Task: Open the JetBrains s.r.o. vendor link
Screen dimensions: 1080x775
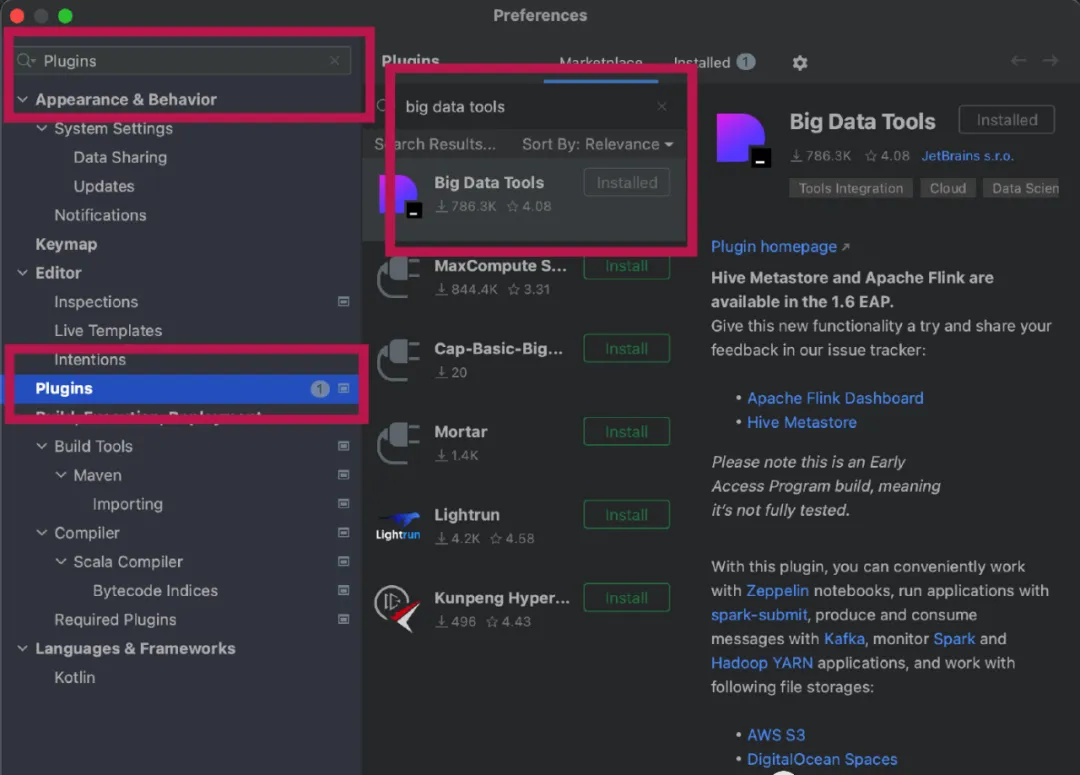Action: [967, 156]
